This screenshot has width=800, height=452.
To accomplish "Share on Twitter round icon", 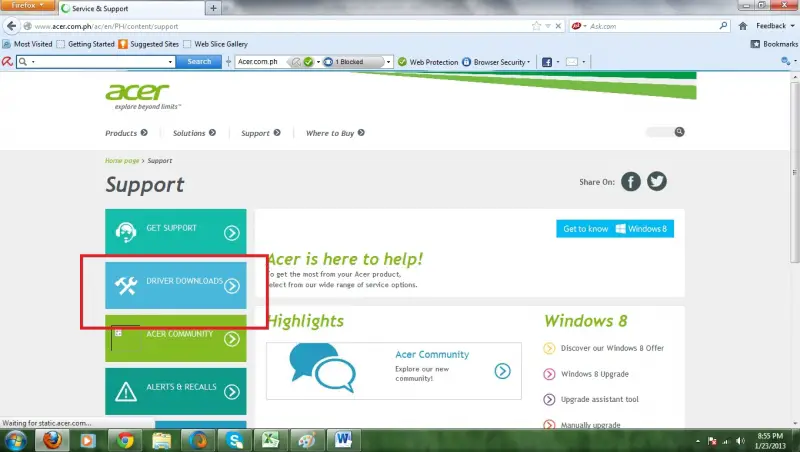I will (x=657, y=181).
